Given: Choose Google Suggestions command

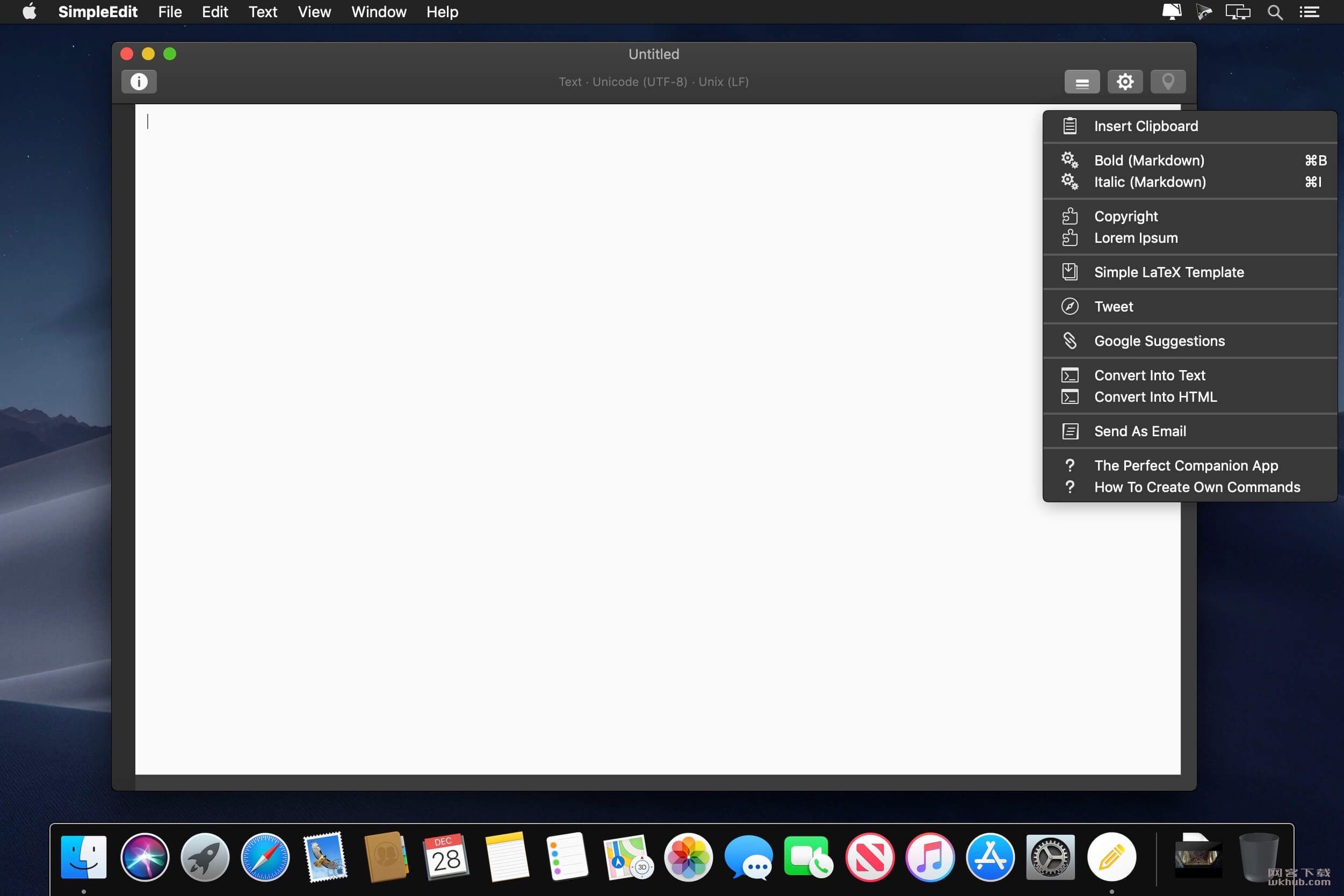Looking at the screenshot, I should (1190, 341).
